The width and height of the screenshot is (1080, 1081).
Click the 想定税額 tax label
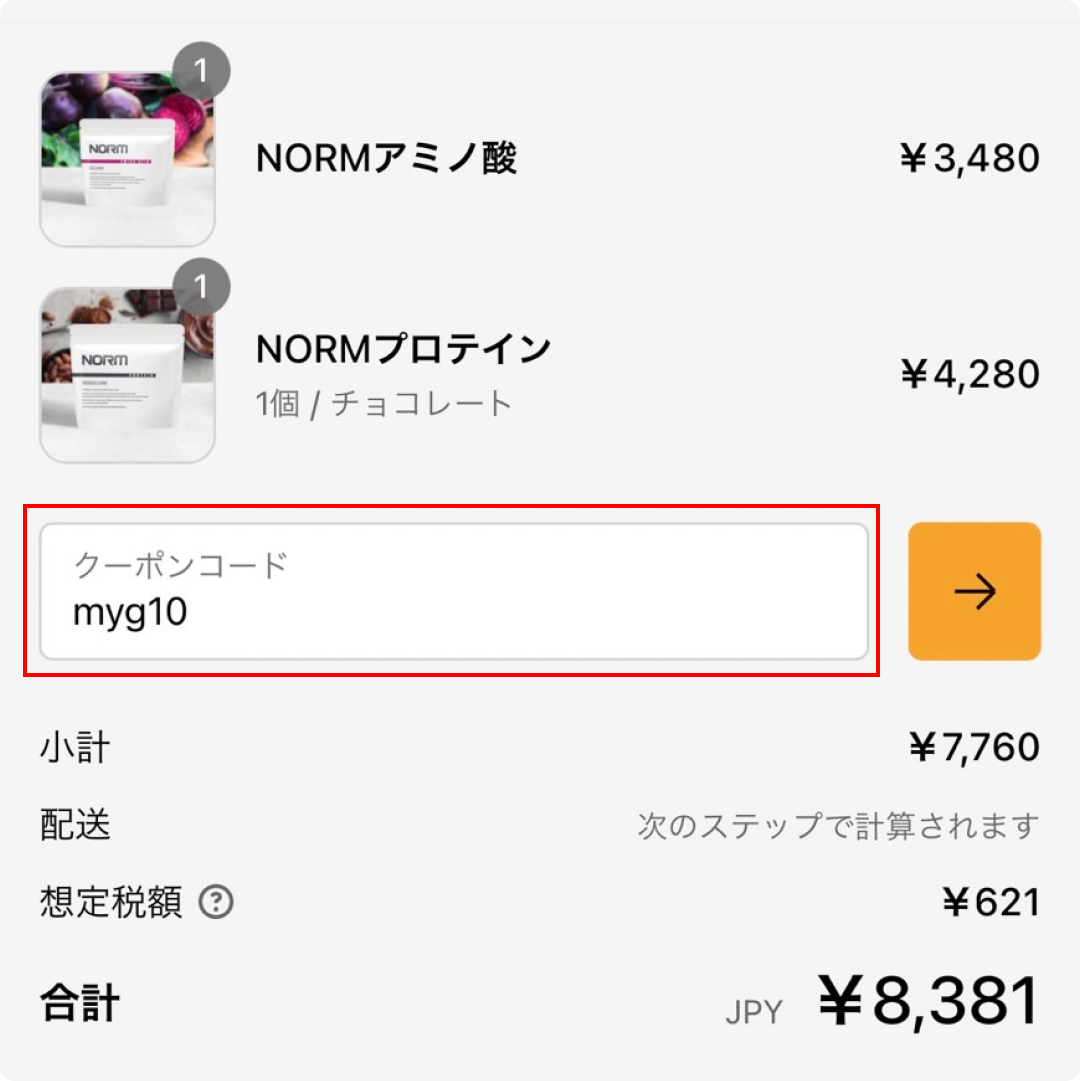(111, 902)
